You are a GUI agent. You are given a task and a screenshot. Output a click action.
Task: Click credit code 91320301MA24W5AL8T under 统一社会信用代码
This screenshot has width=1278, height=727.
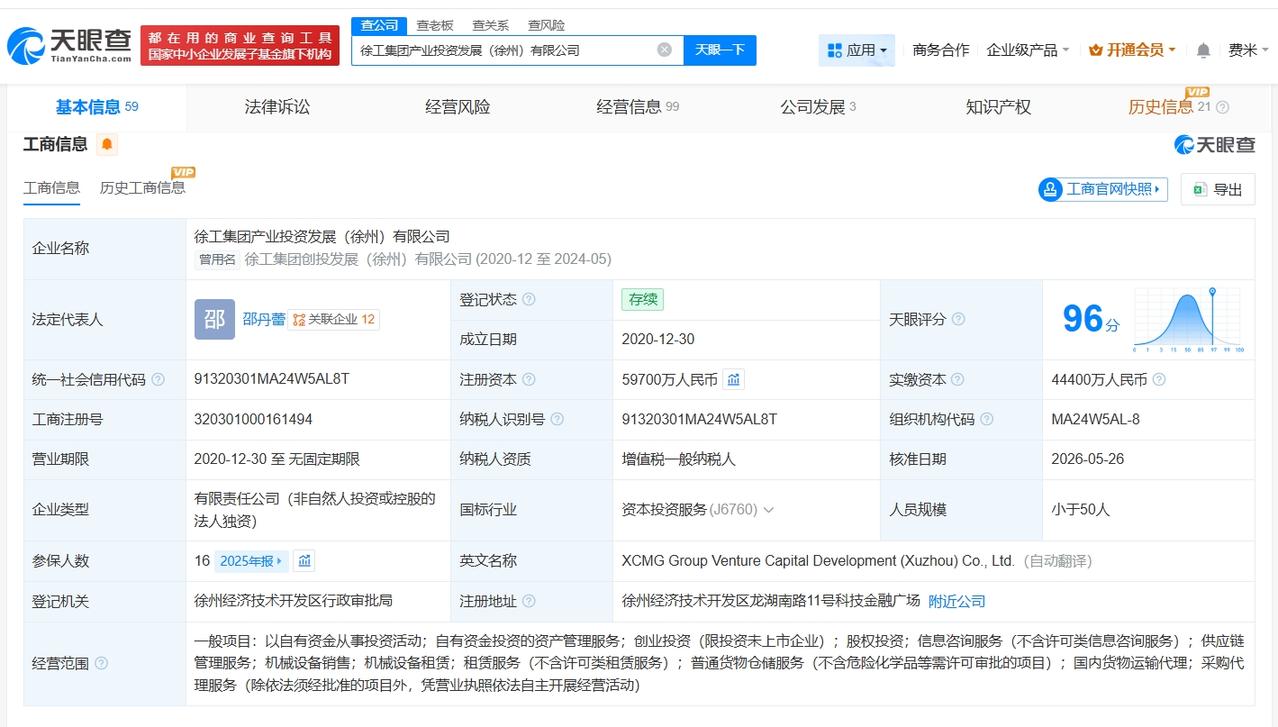coord(272,380)
